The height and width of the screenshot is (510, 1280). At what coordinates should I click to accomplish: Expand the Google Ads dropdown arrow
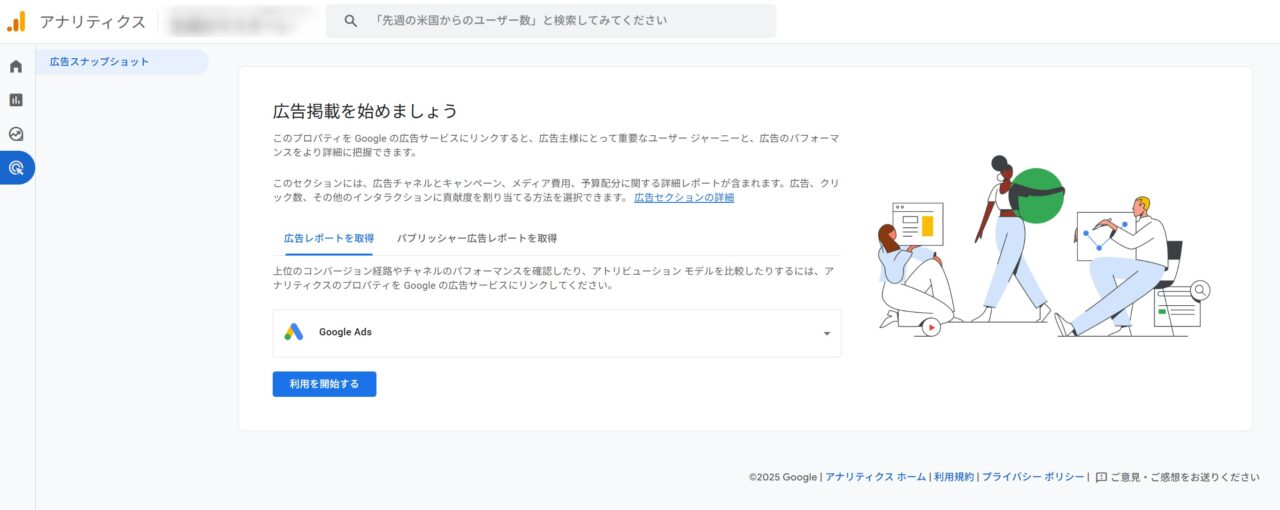[x=826, y=333]
